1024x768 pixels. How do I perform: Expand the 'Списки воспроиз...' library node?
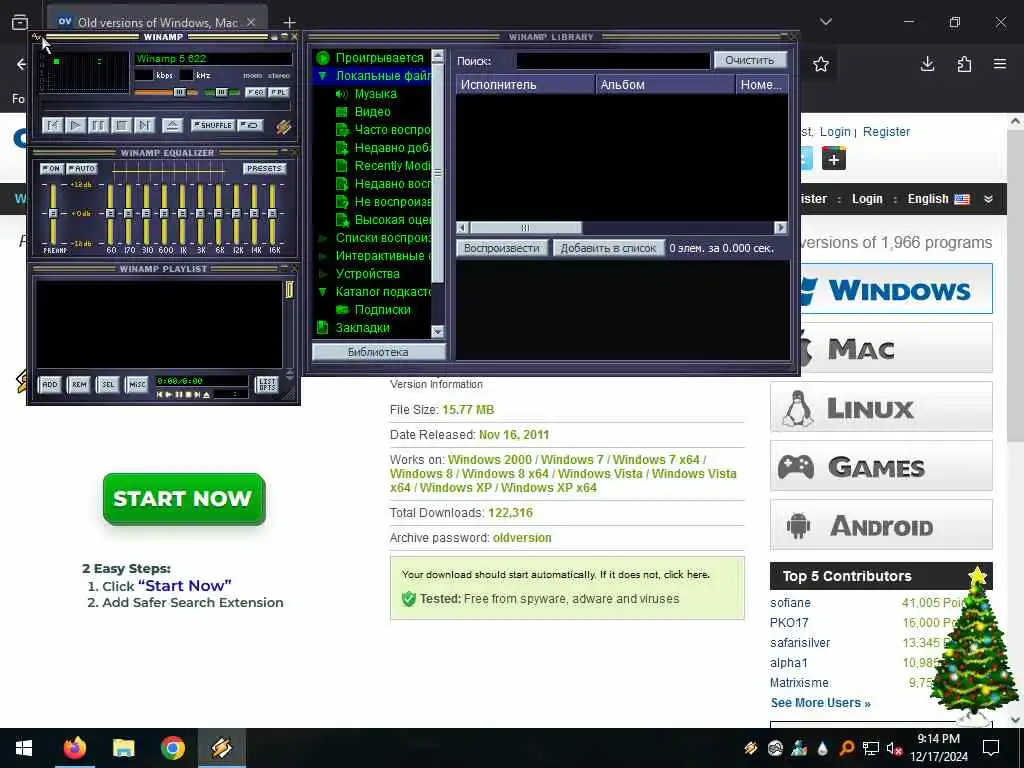[322, 238]
